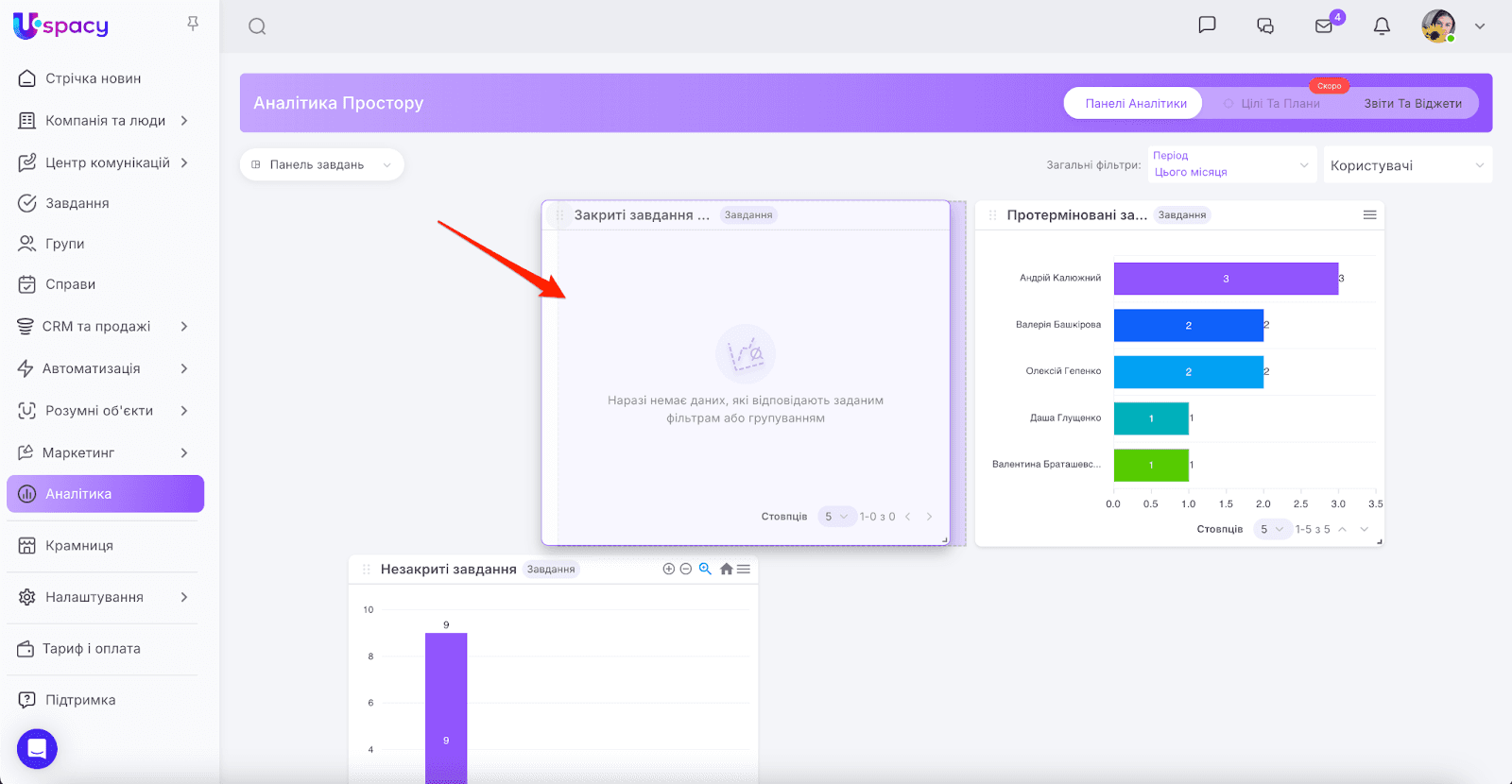This screenshot has width=1512, height=784.
Task: Pin the sidebar with the pin icon
Action: coord(193,24)
